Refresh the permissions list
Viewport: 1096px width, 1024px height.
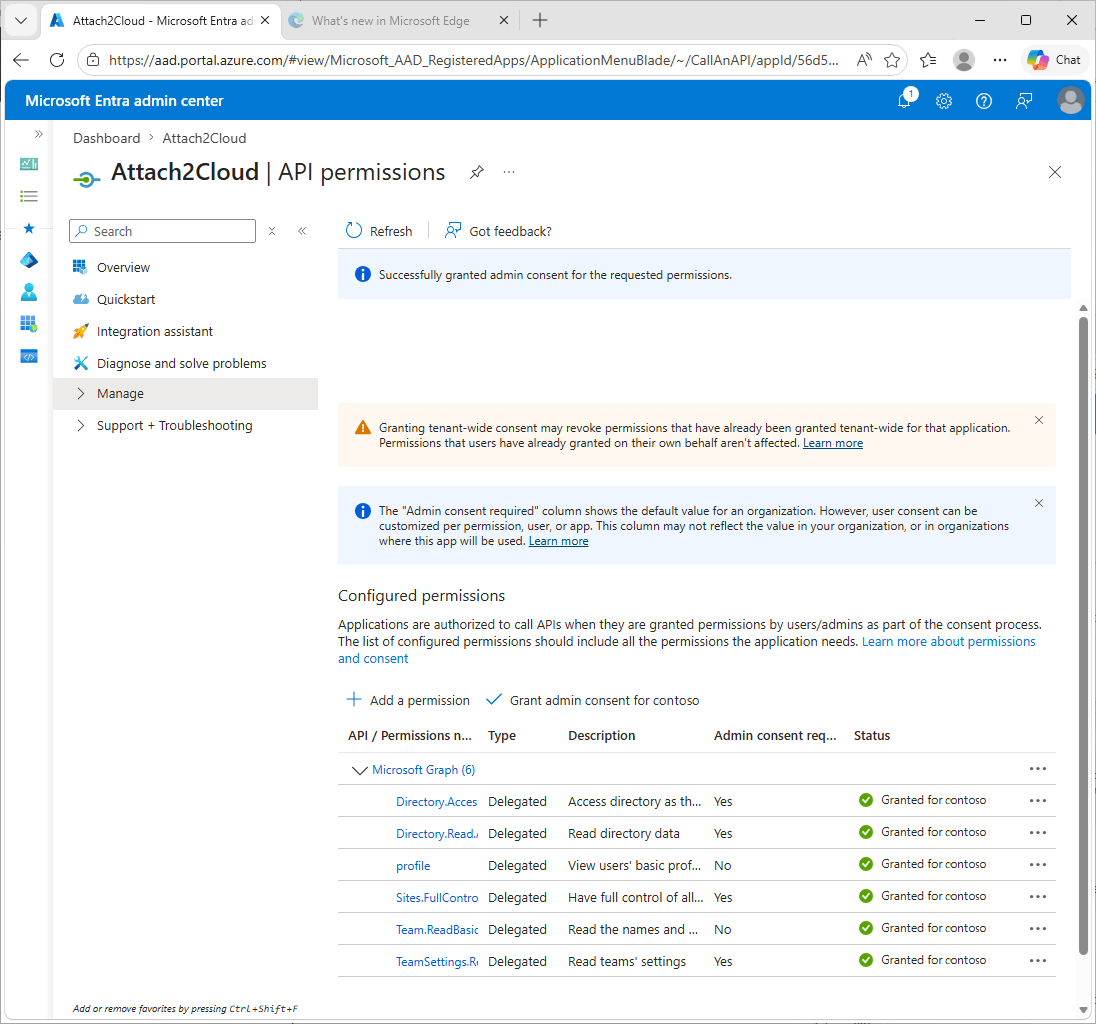point(378,230)
